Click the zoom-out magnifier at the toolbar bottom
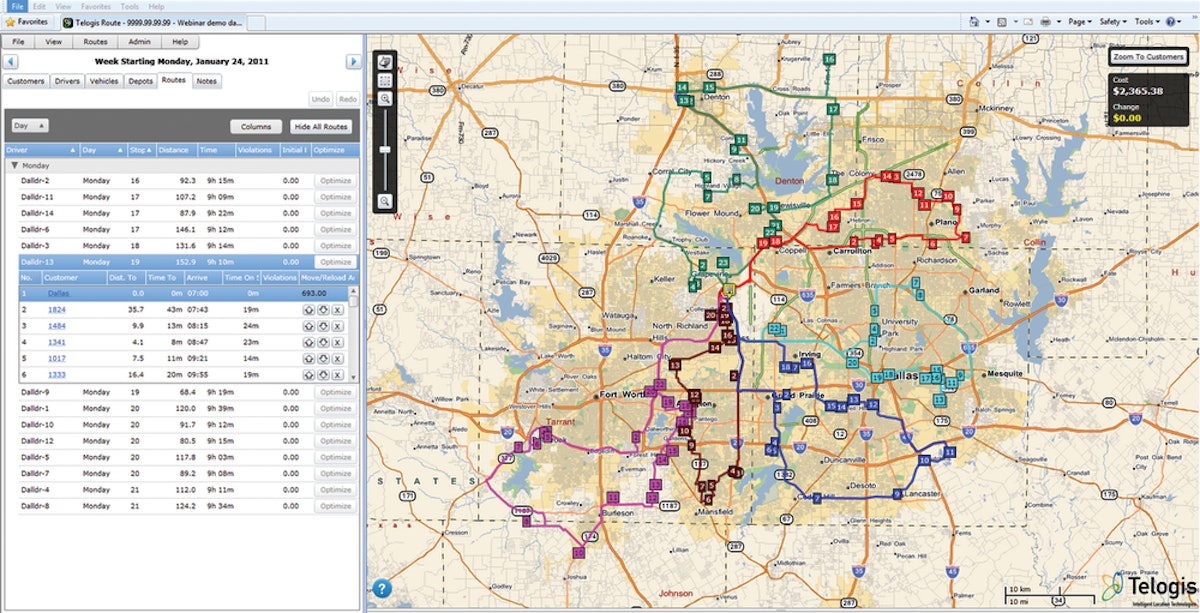The image size is (1200, 613). 385,203
